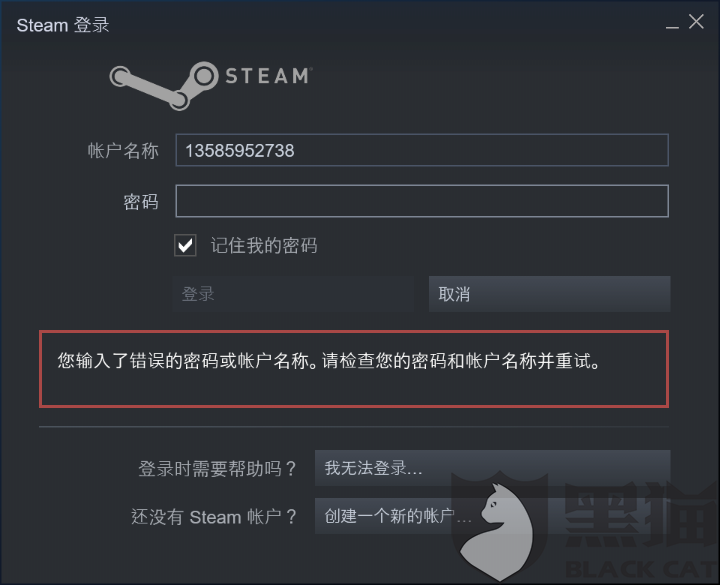Open 我无法登录... help option

[493, 468]
